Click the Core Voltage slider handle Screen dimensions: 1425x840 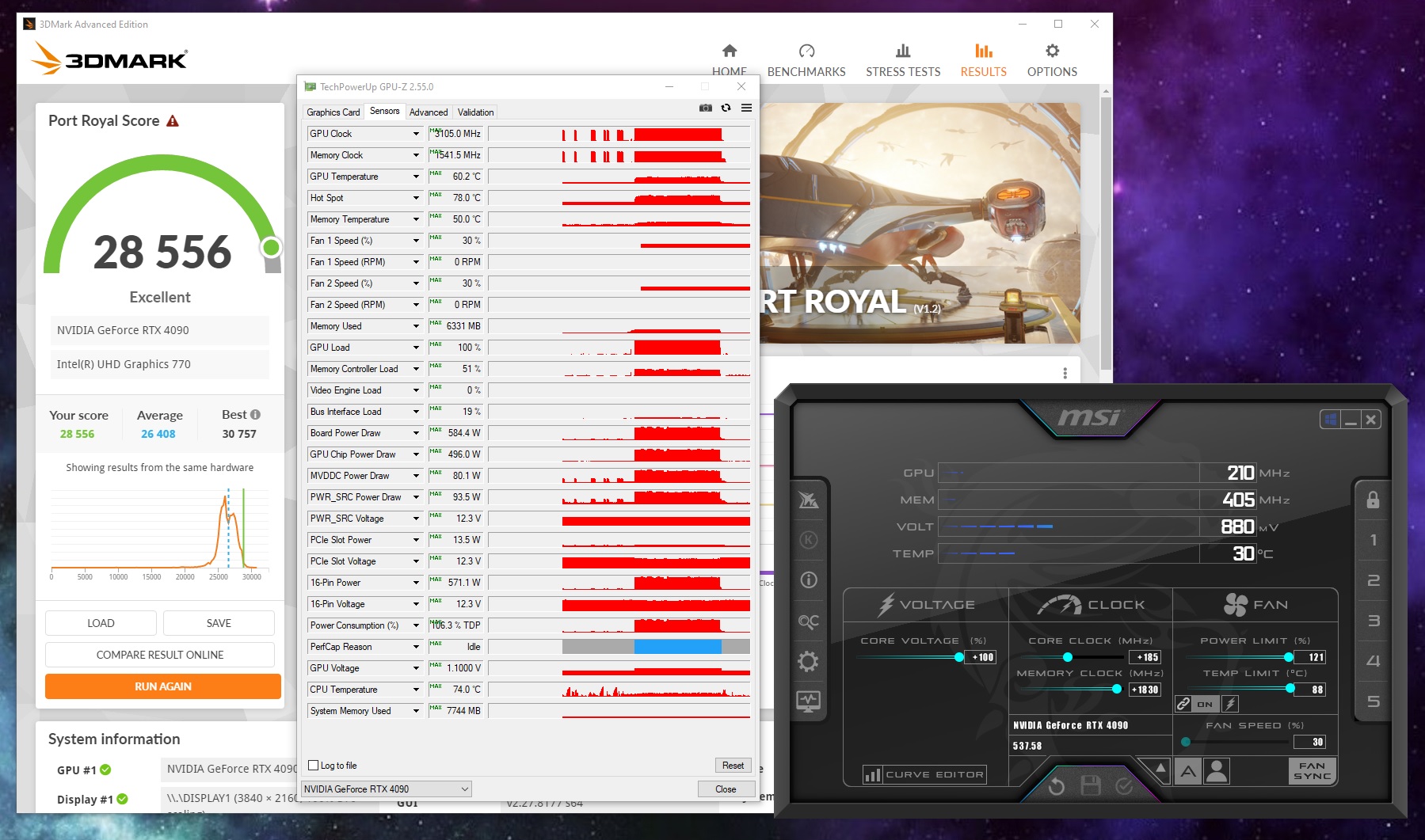pos(959,657)
